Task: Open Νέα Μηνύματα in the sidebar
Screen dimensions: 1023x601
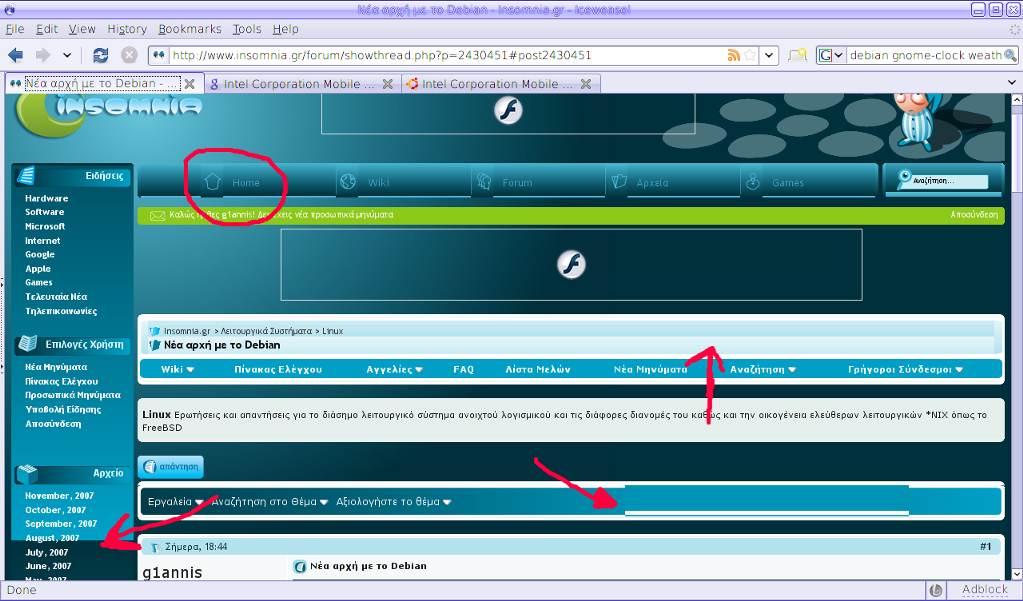Action: pos(56,367)
